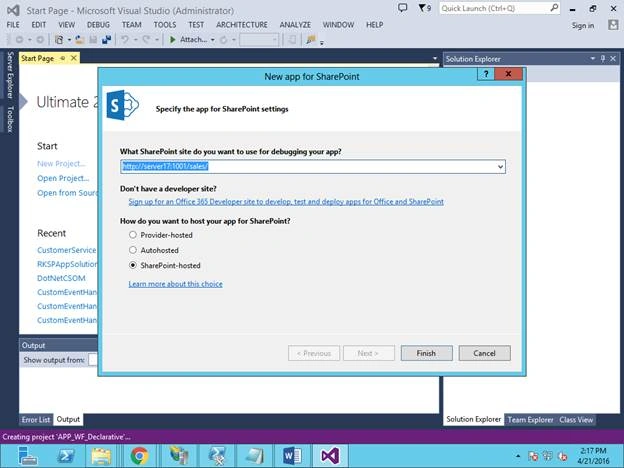The height and width of the screenshot is (468, 624).
Task: Click the Refresh icon beside Attach
Action: (x=224, y=40)
